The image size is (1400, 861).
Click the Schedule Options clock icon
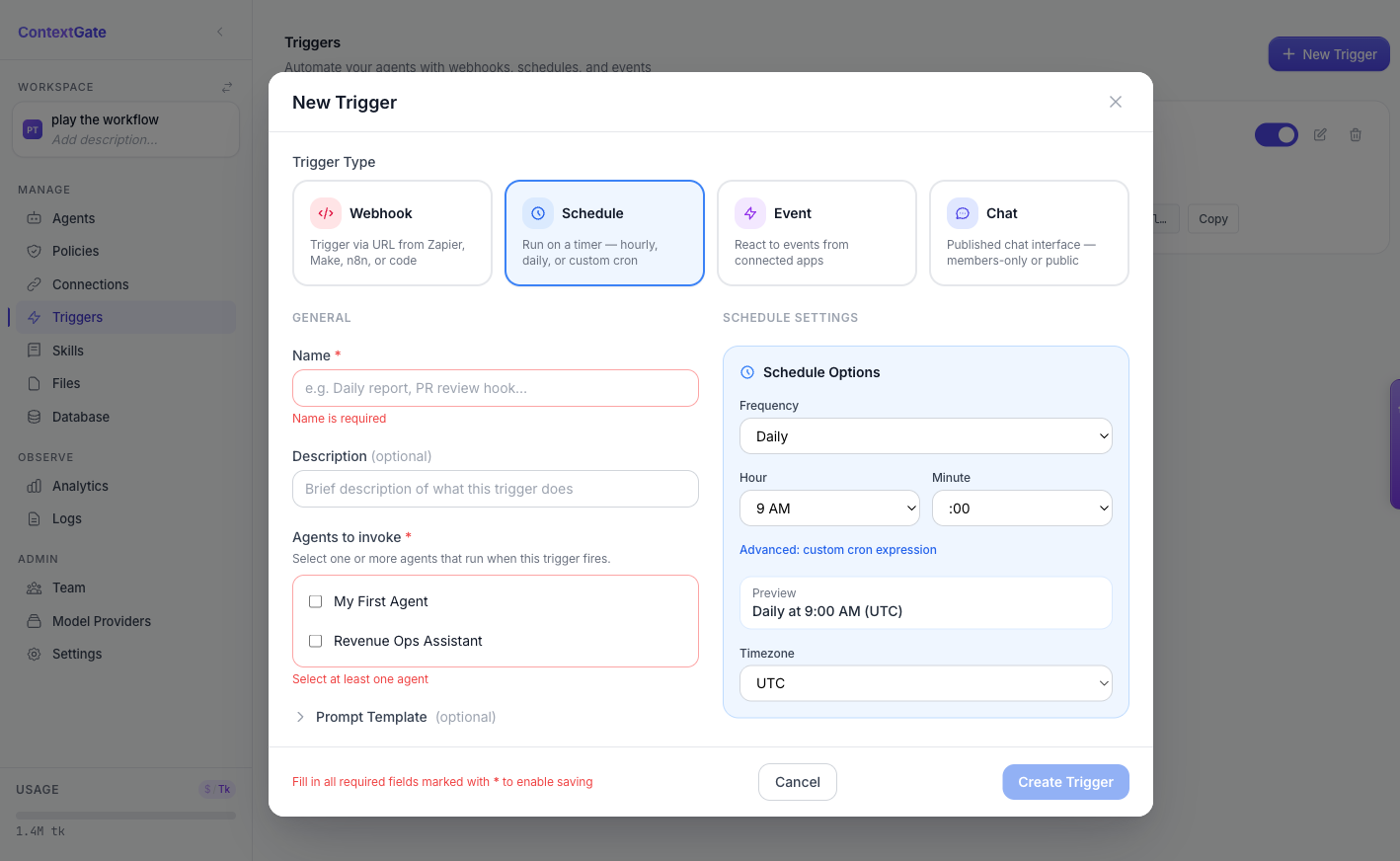(747, 372)
